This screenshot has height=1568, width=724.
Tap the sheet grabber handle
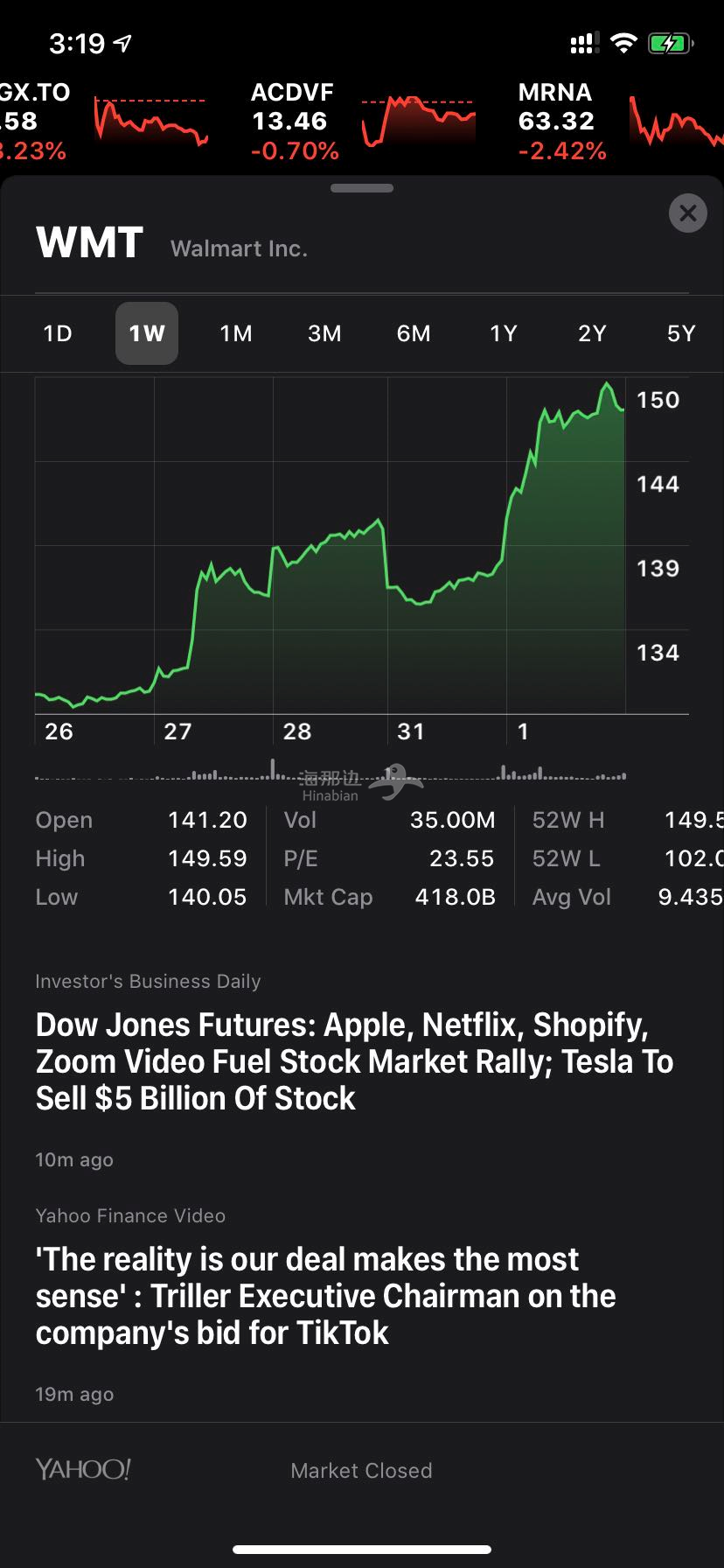click(362, 188)
